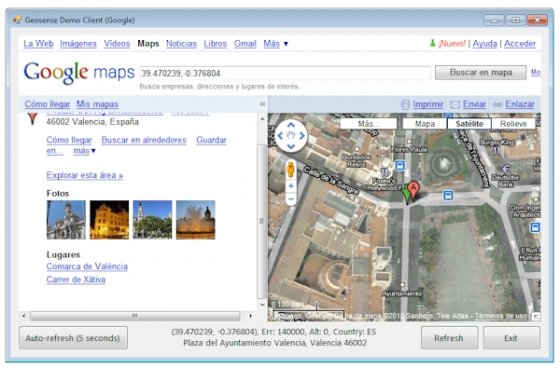Open Noticias link

click(181, 44)
